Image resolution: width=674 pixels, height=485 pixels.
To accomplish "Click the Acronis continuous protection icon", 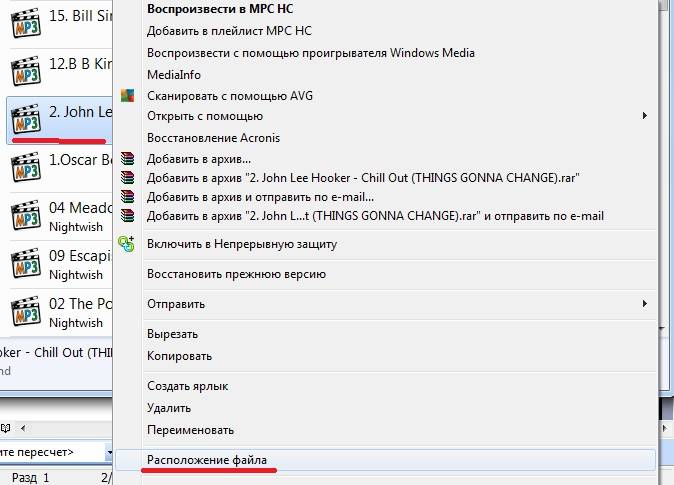I will click(x=127, y=243).
